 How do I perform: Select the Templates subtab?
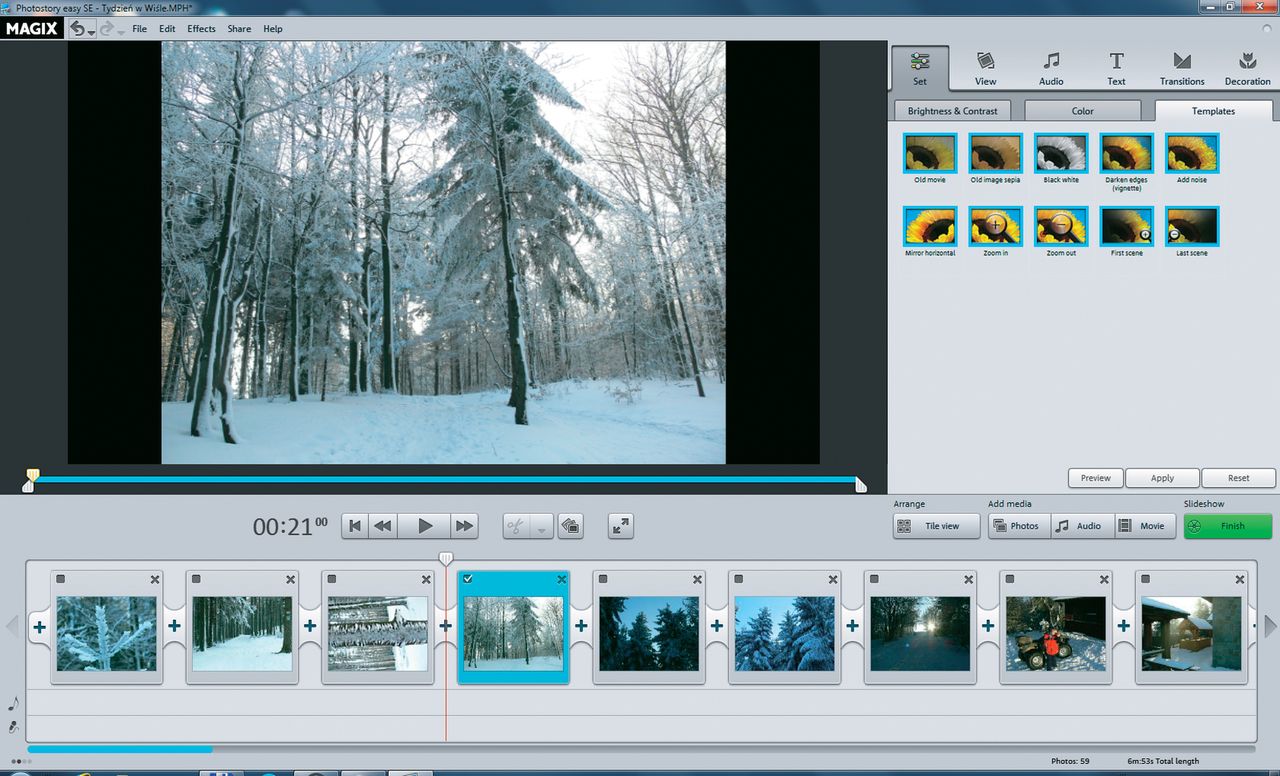click(x=1213, y=111)
